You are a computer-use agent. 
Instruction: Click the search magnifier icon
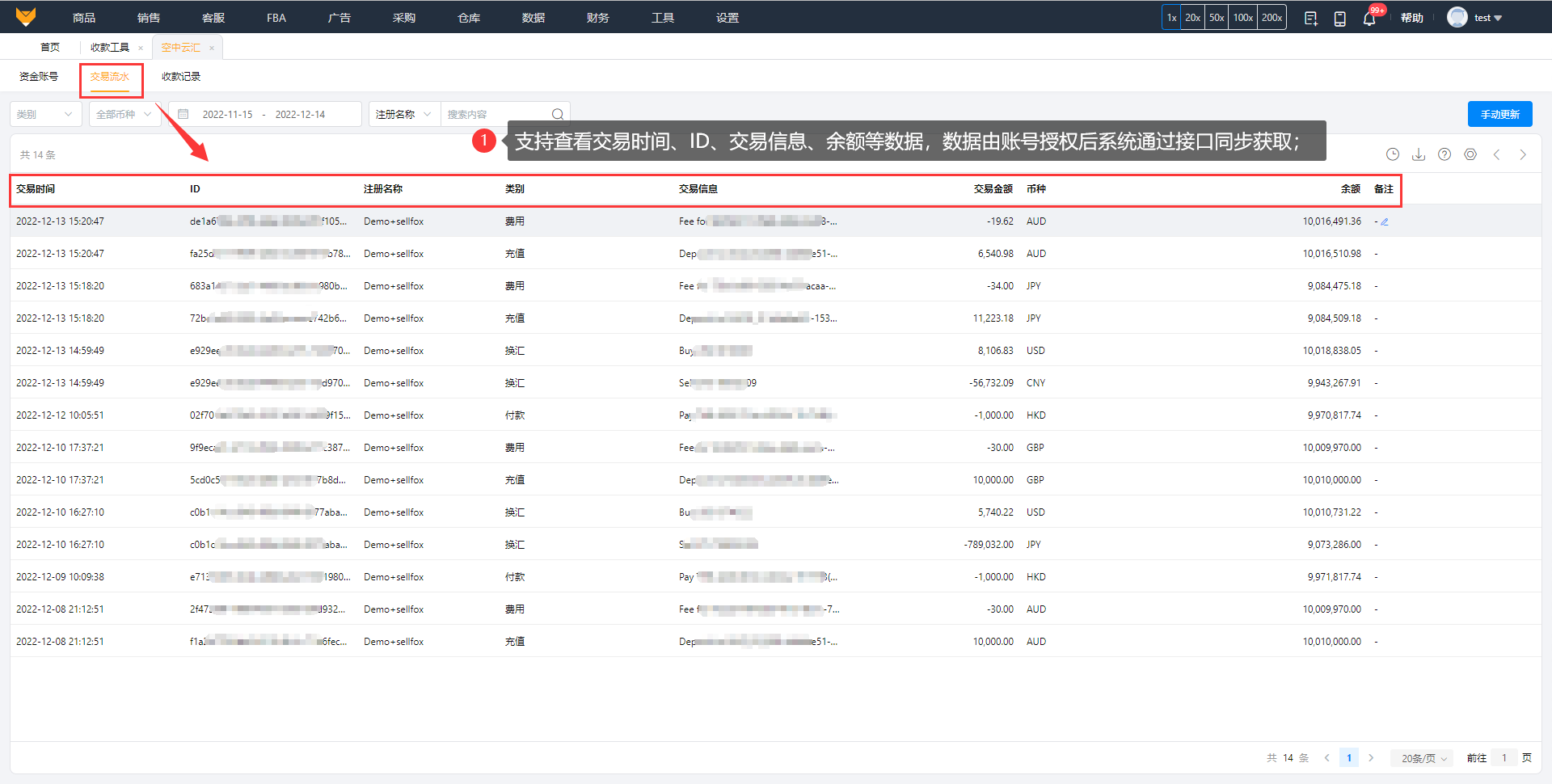pyautogui.click(x=557, y=115)
